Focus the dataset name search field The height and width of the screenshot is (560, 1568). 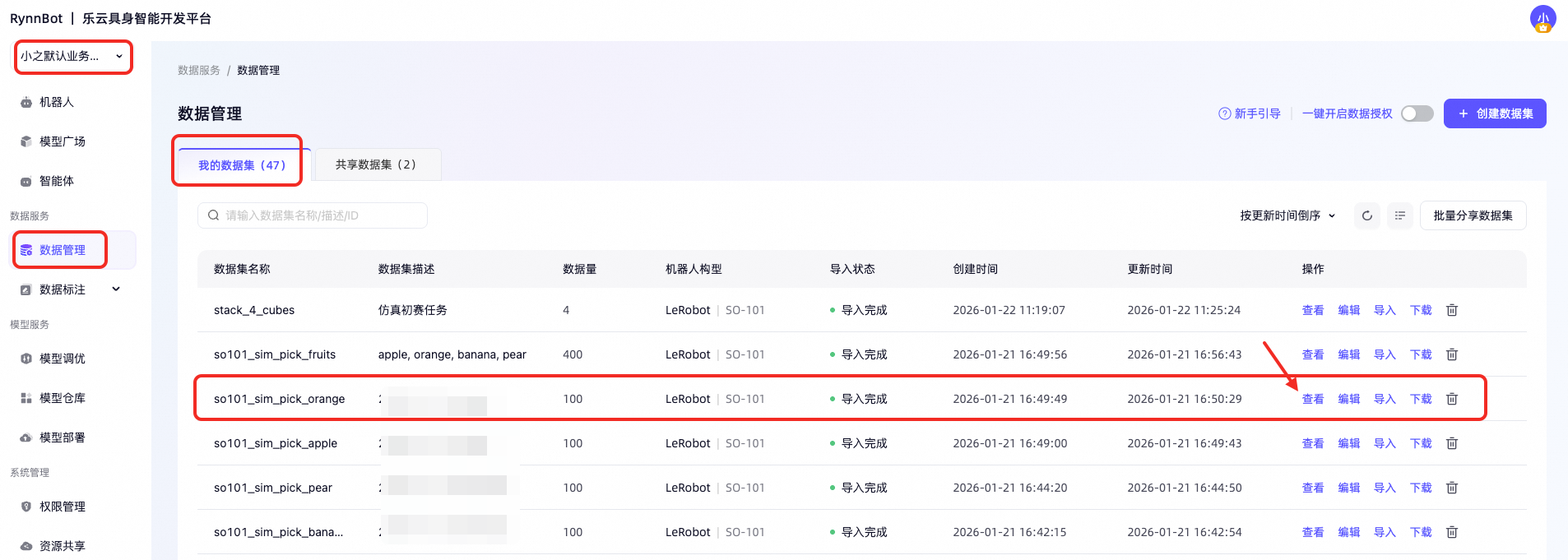coord(313,215)
